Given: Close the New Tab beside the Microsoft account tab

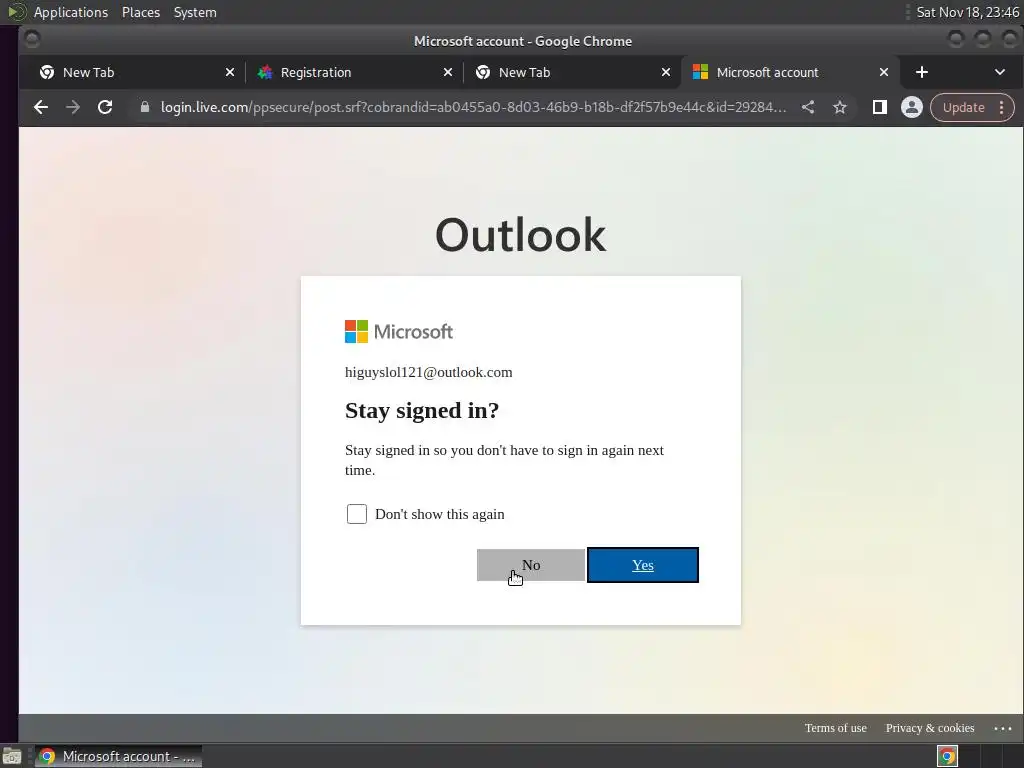Looking at the screenshot, I should (x=665, y=72).
